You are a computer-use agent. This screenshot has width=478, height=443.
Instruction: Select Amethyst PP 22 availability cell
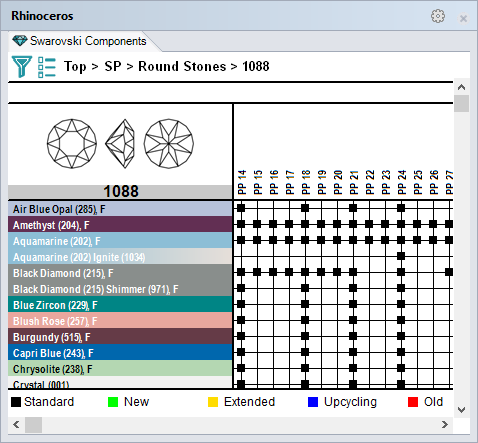click(x=369, y=224)
